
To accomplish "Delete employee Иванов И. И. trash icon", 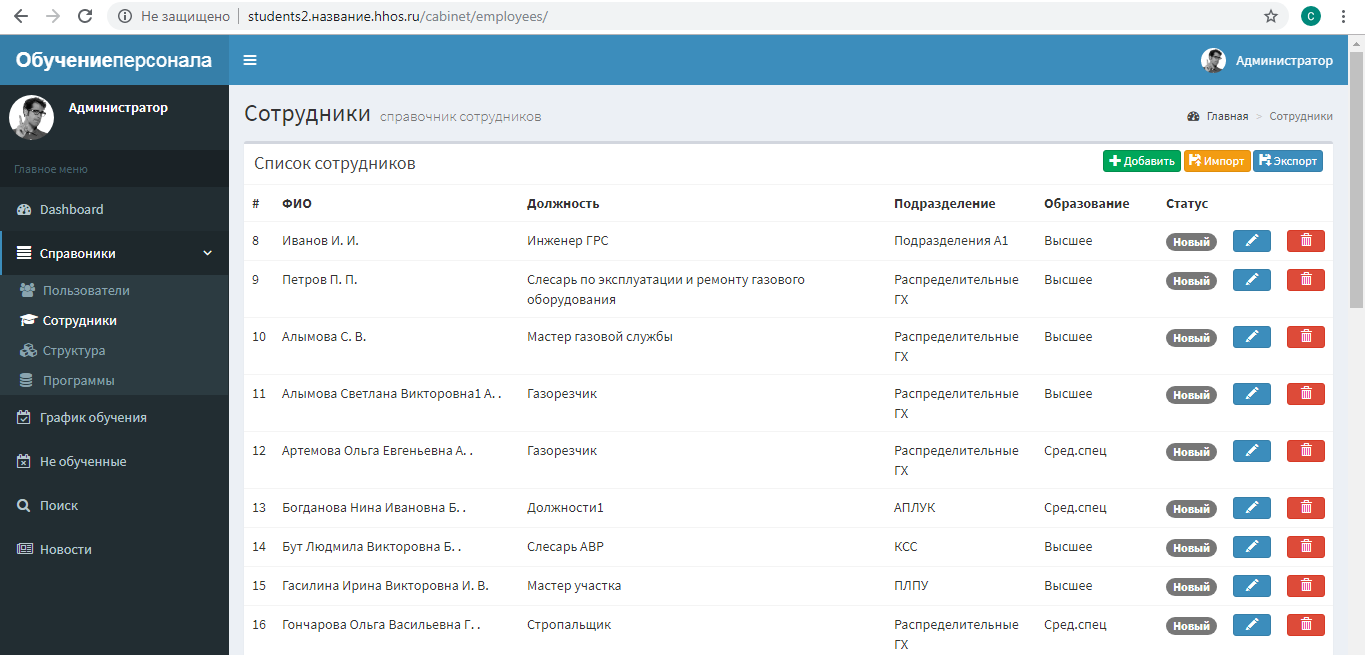I will 1306,241.
